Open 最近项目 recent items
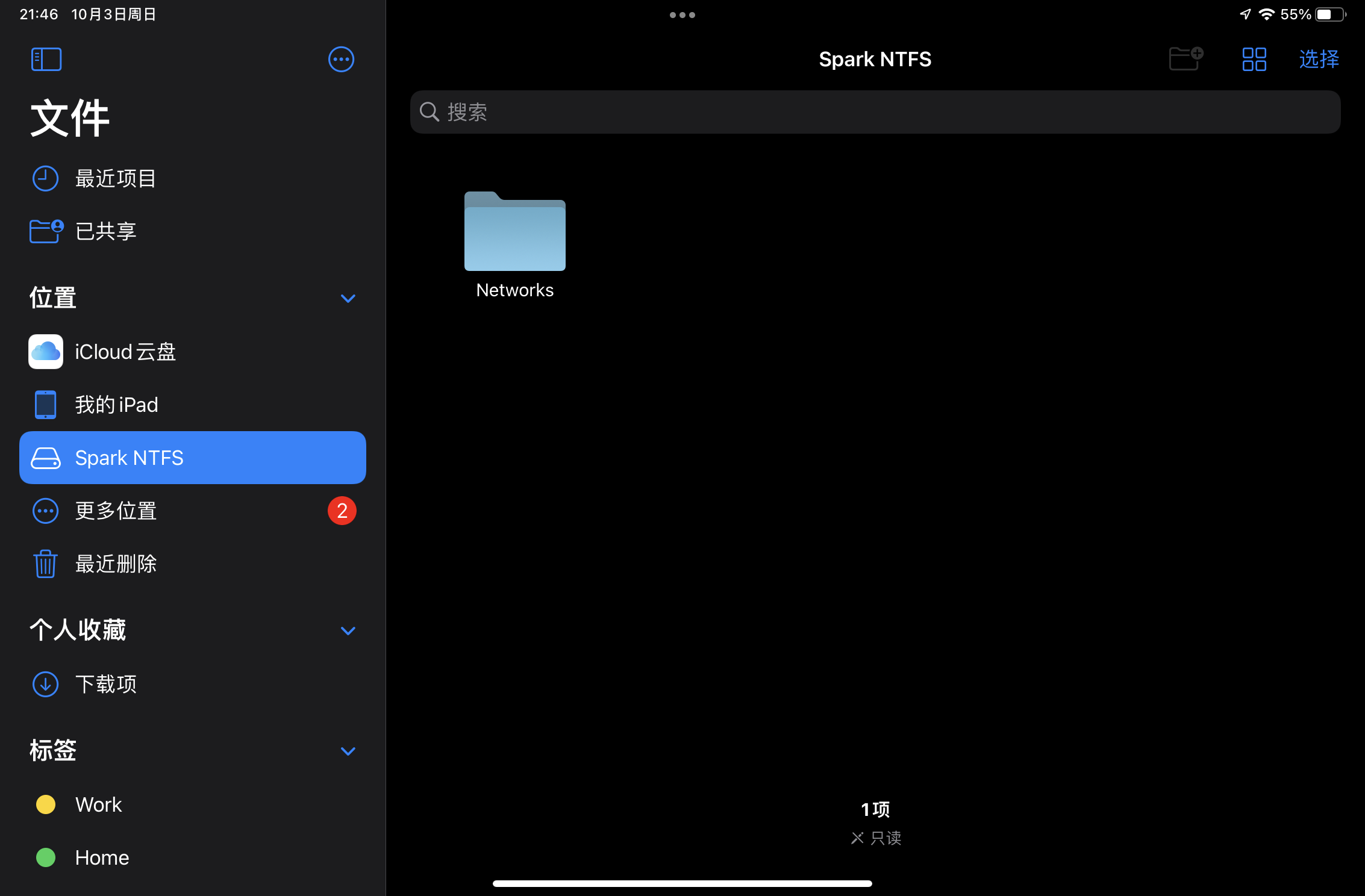Viewport: 1365px width, 896px height. [x=114, y=178]
